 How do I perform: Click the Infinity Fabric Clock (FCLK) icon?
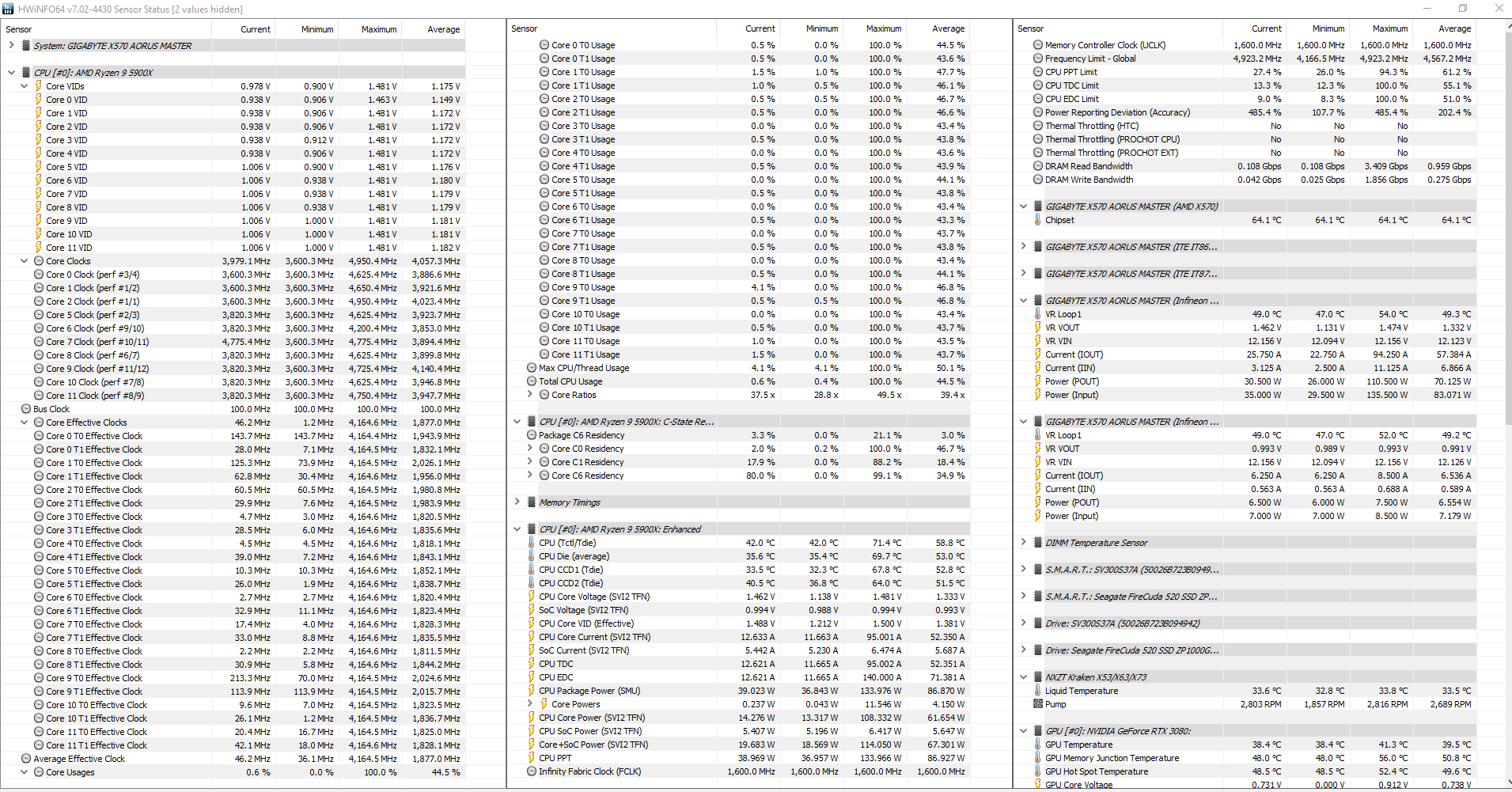pos(532,771)
